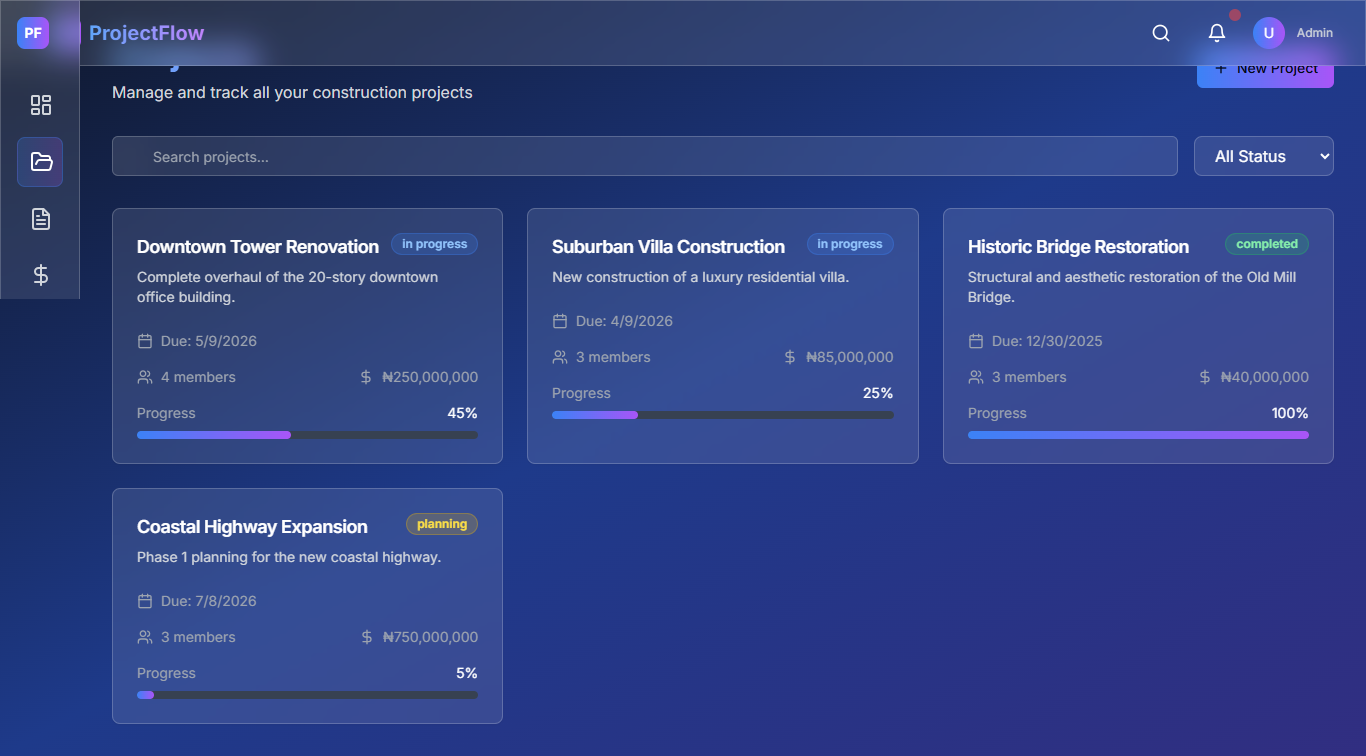The image size is (1366, 756).
Task: Click the completed status badge
Action: (1266, 244)
